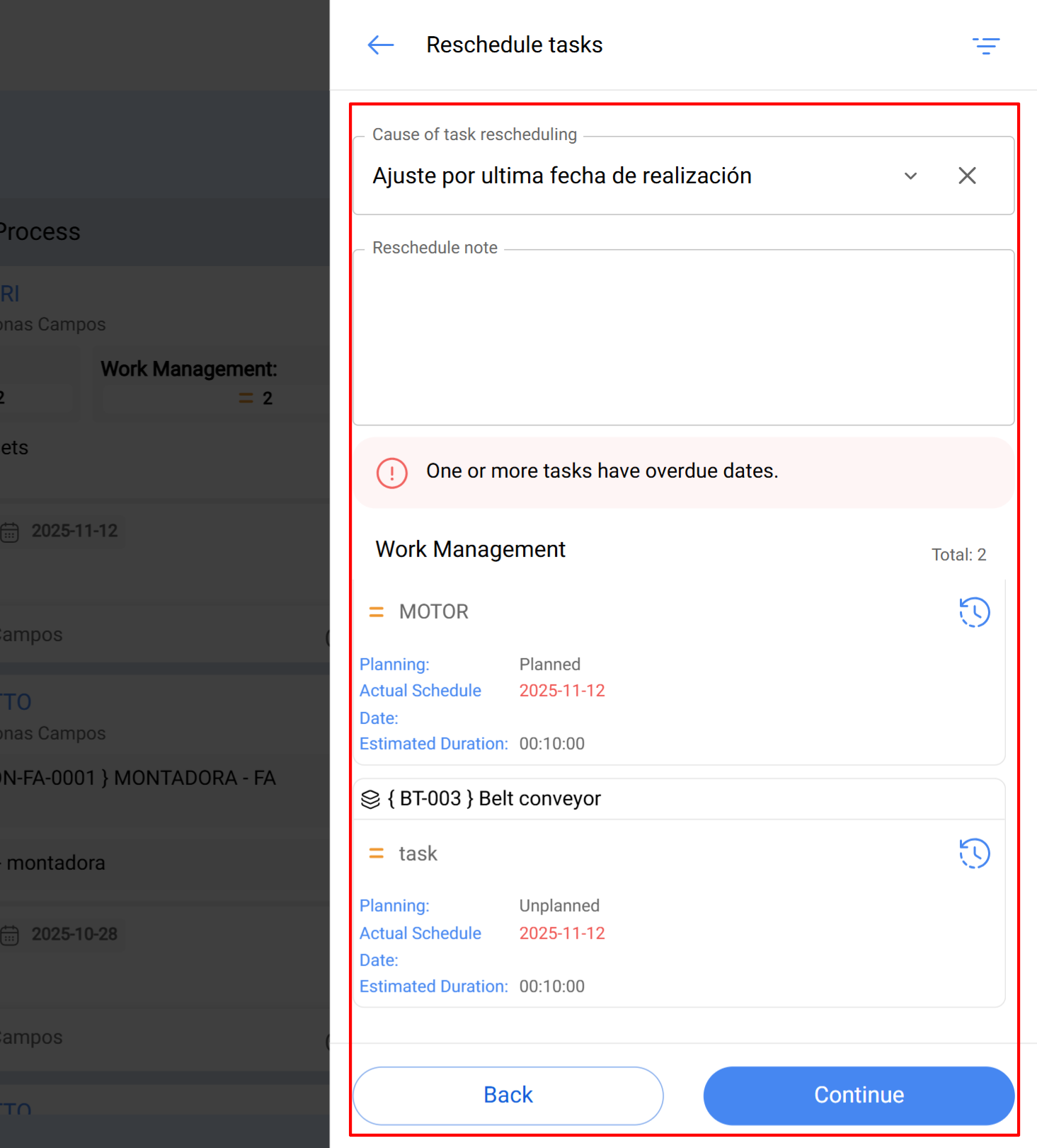Viewport: 1037px width, 1148px height.
Task: Click the back arrow beside Reschedule tasks
Action: [x=380, y=45]
